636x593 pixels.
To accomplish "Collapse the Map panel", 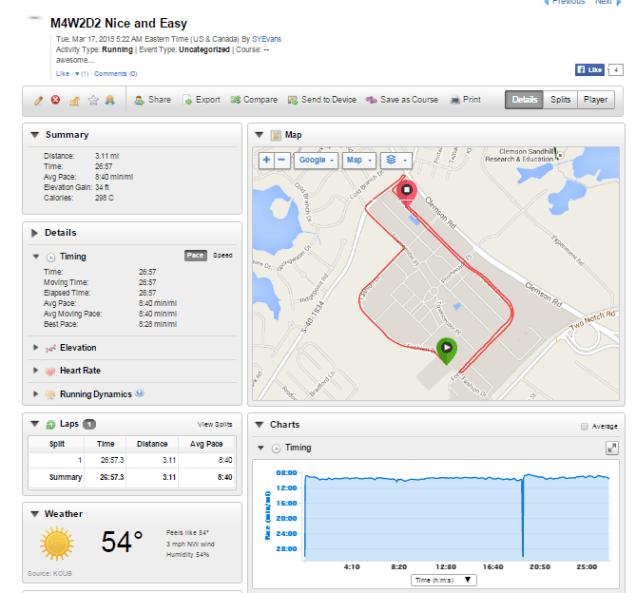I will pyautogui.click(x=259, y=135).
